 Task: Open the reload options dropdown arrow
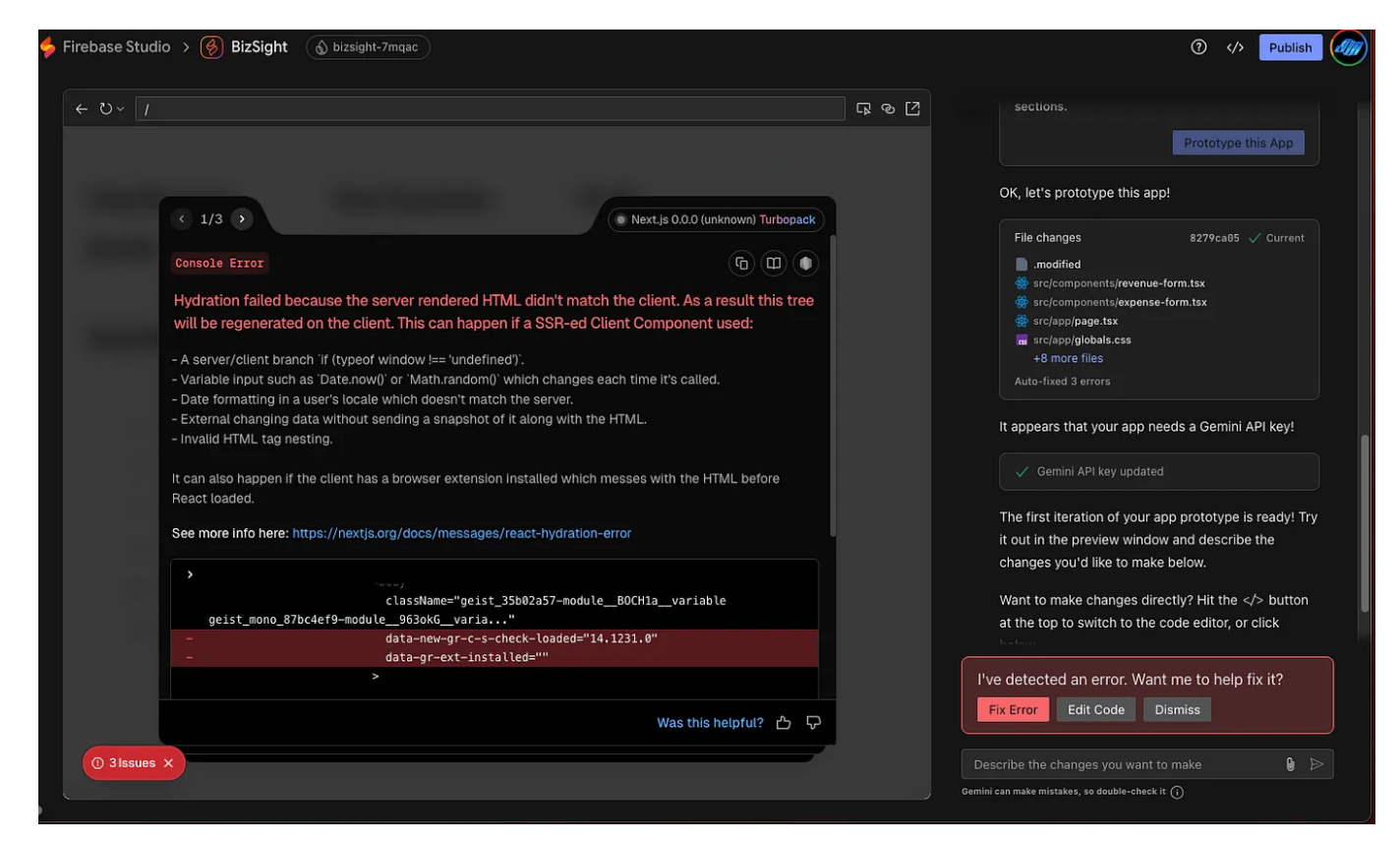pyautogui.click(x=121, y=109)
